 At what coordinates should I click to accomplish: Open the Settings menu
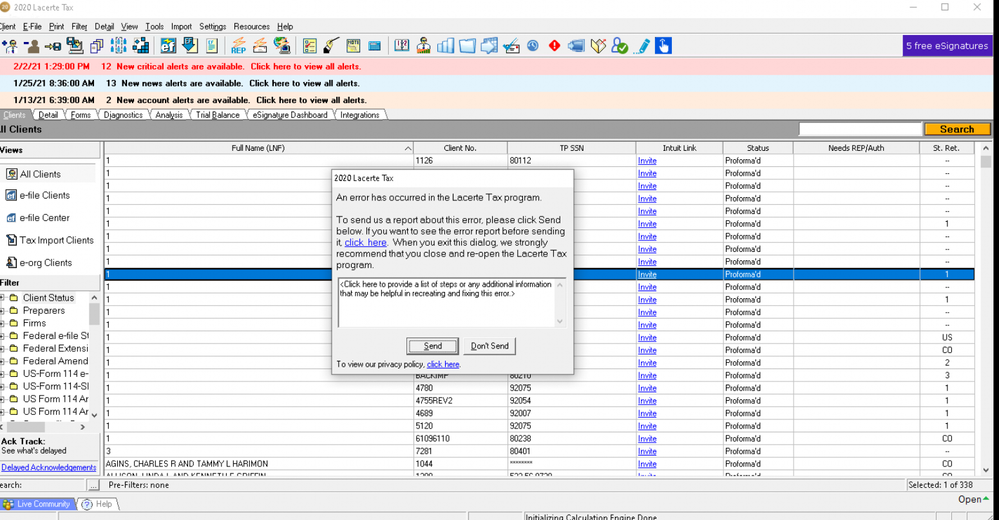coord(213,27)
